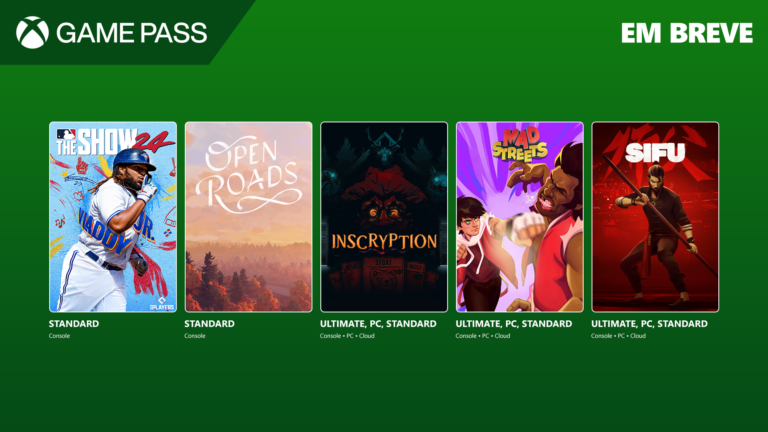Click the MLB logo on The Show cover
Viewport: 768px width, 432px height.
[x=66, y=134]
